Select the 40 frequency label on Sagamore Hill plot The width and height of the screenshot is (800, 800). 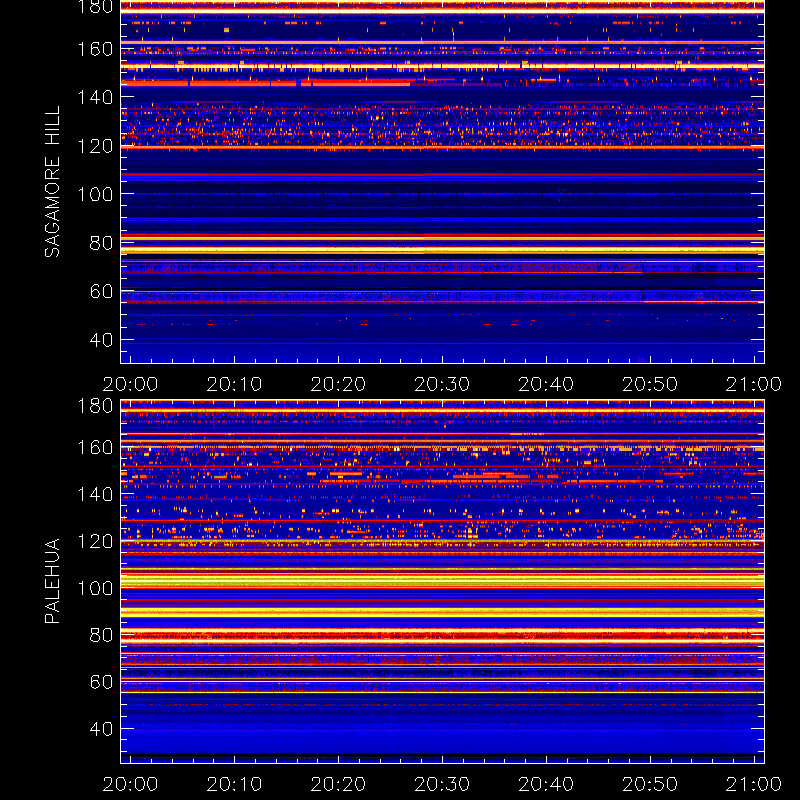click(x=101, y=340)
